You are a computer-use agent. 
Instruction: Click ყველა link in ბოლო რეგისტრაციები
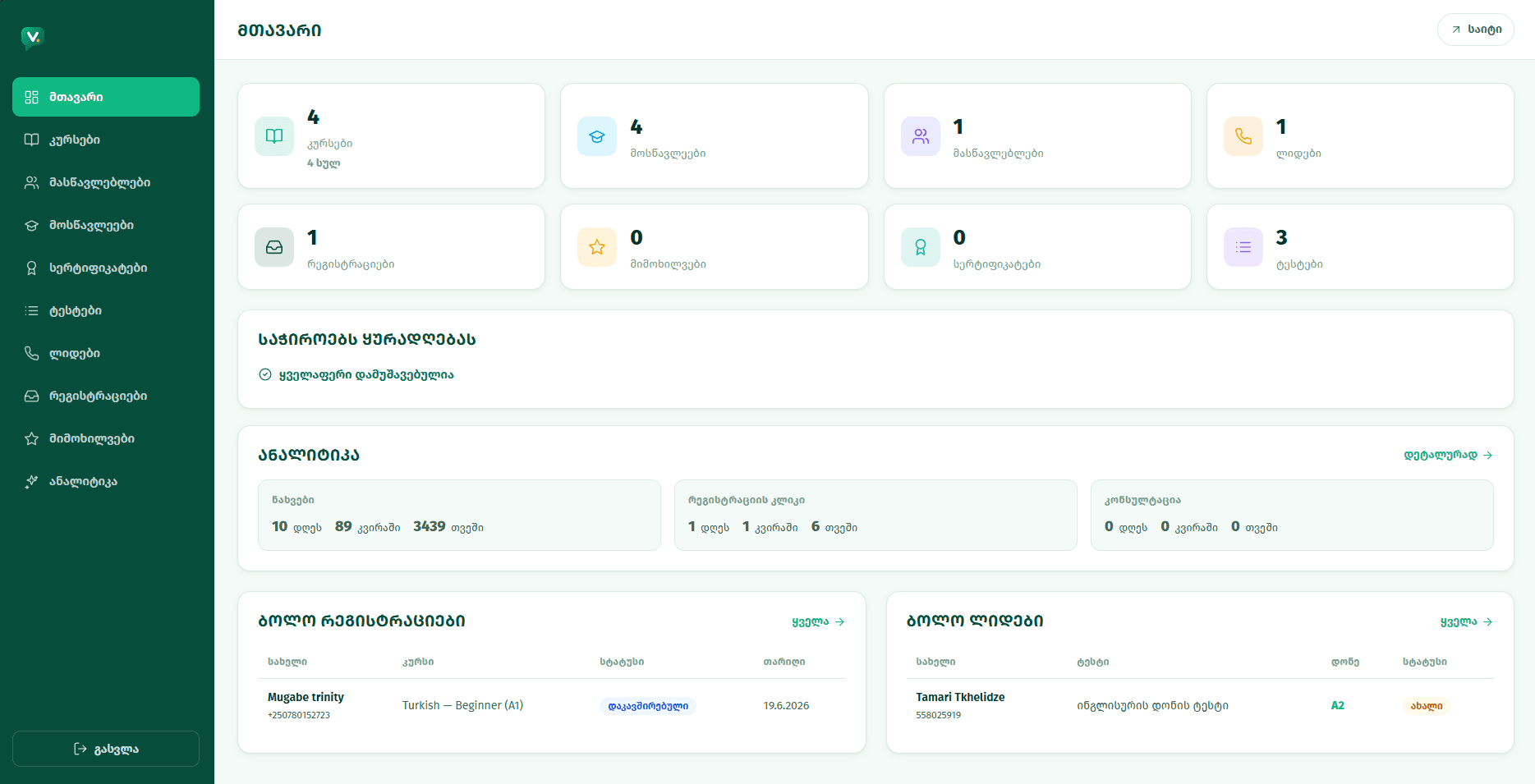point(818,621)
